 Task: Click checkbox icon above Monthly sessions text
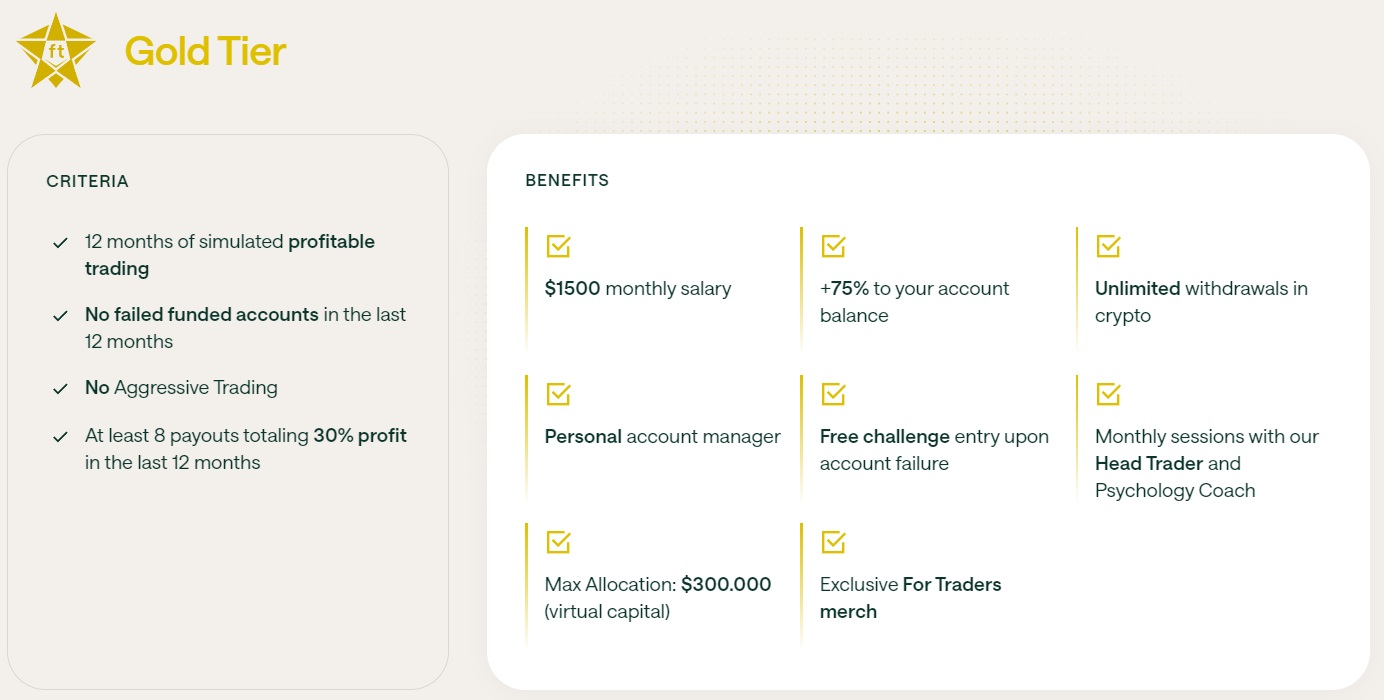click(x=1108, y=394)
